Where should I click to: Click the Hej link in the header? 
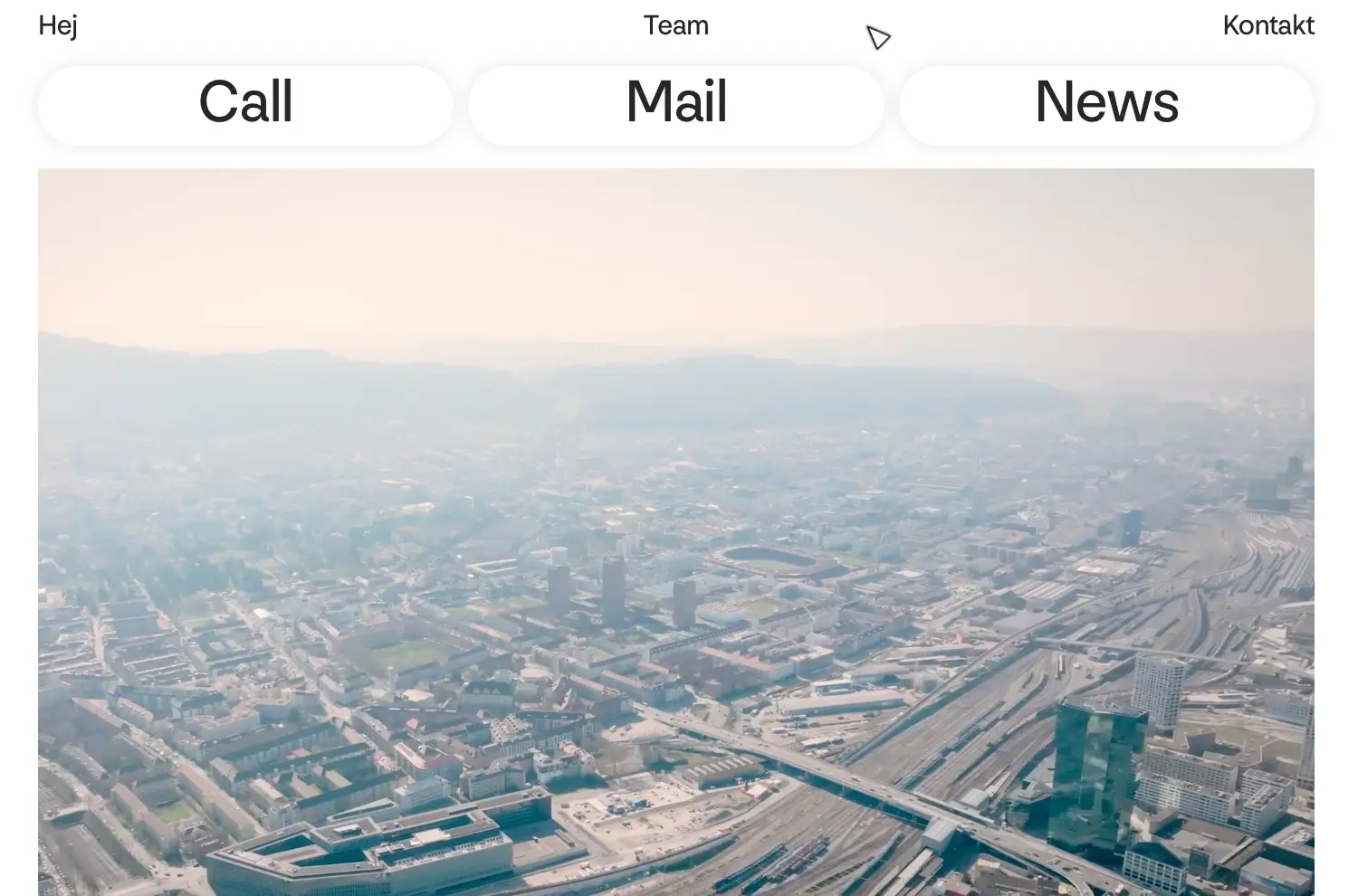point(58,25)
